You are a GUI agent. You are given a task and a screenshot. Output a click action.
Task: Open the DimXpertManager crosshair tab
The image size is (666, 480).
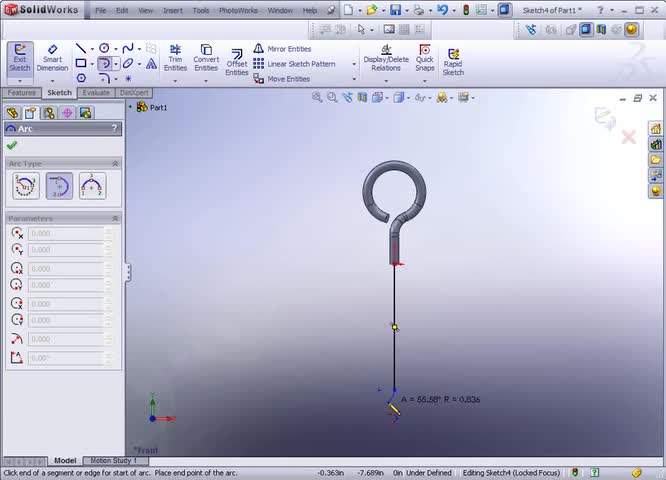[x=67, y=113]
